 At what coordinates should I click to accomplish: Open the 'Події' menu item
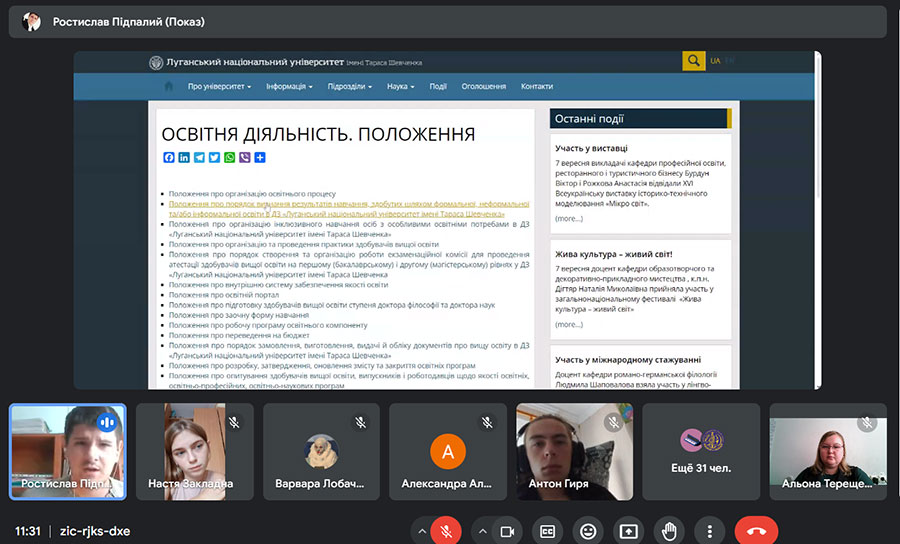tap(438, 87)
